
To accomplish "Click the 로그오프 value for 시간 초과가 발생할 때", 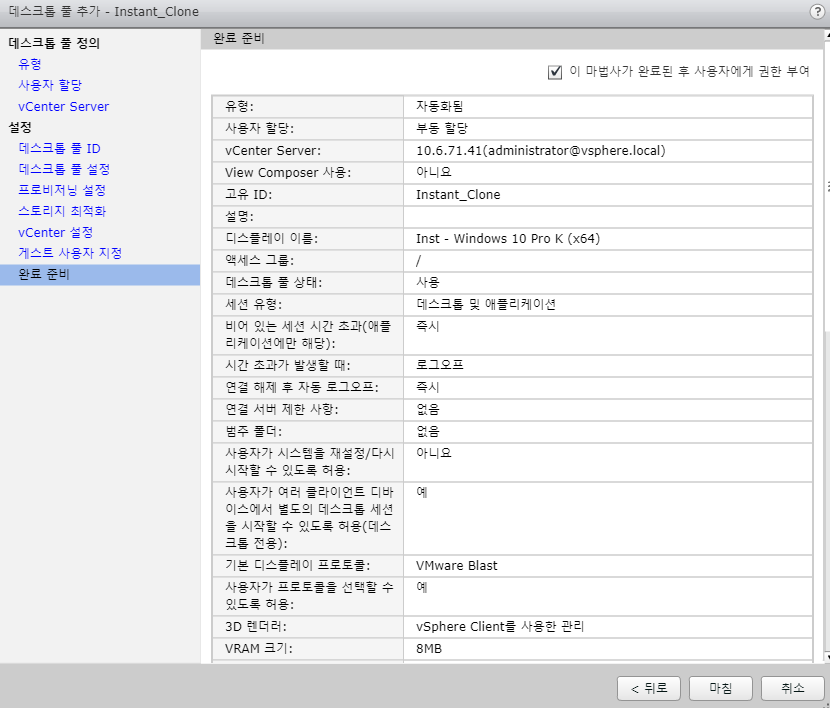I will point(439,365).
